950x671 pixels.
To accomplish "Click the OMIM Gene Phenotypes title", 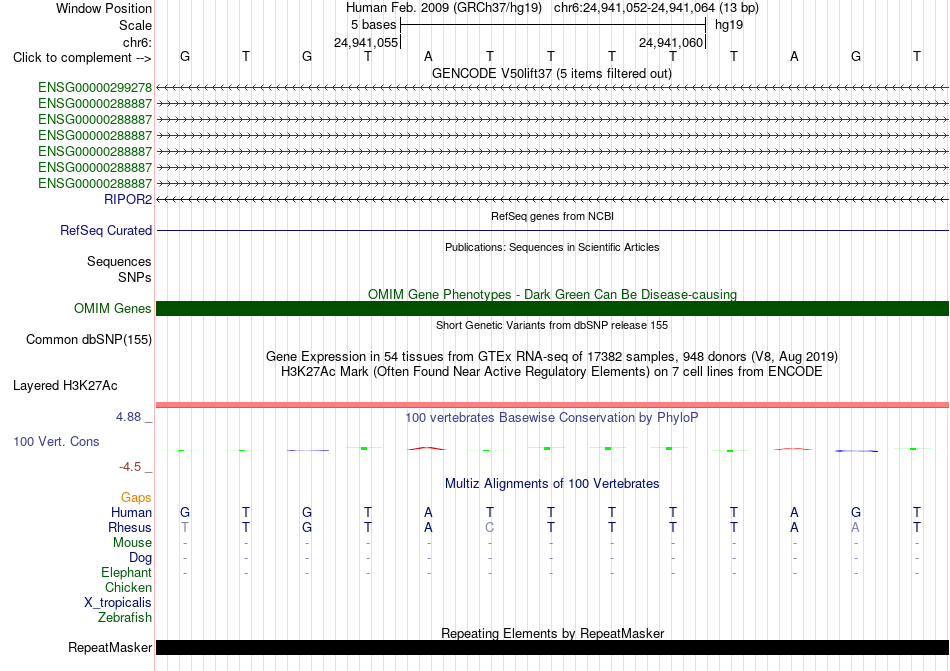I will 552,294.
